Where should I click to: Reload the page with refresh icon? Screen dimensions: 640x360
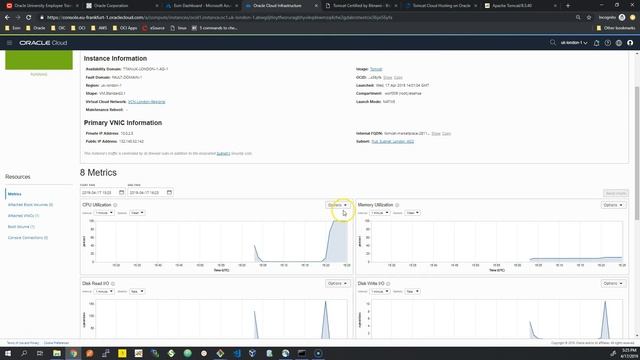click(x=29, y=18)
